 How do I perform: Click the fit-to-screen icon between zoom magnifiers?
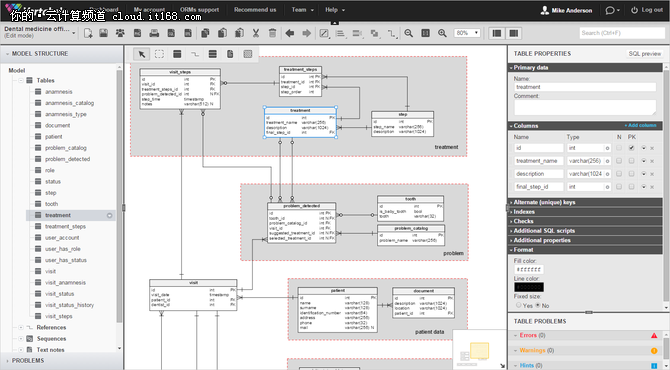point(426,33)
